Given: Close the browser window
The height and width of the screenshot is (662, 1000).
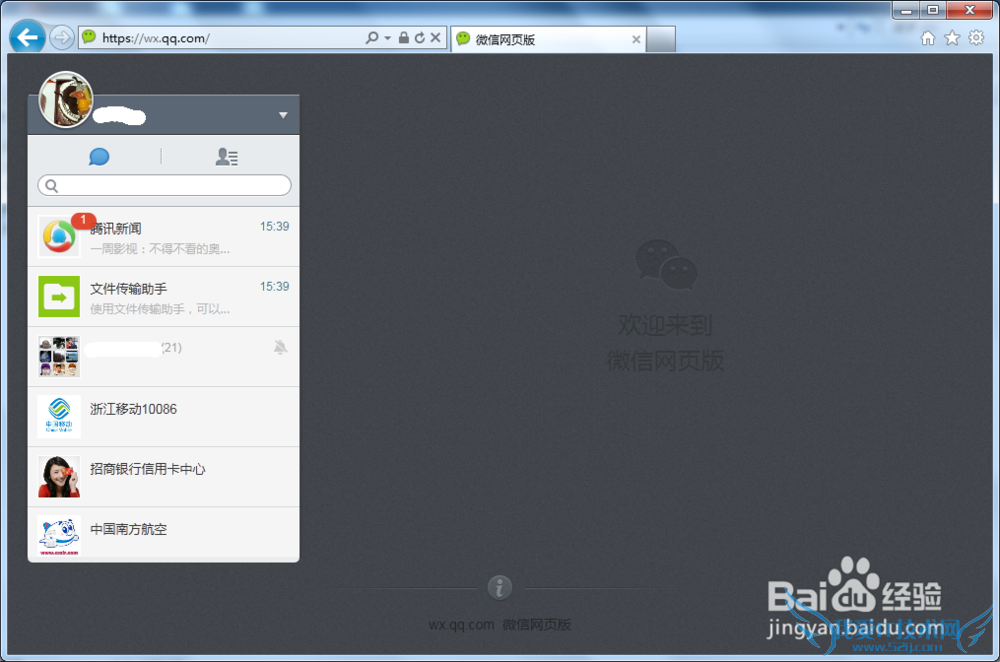Looking at the screenshot, I should (x=969, y=10).
